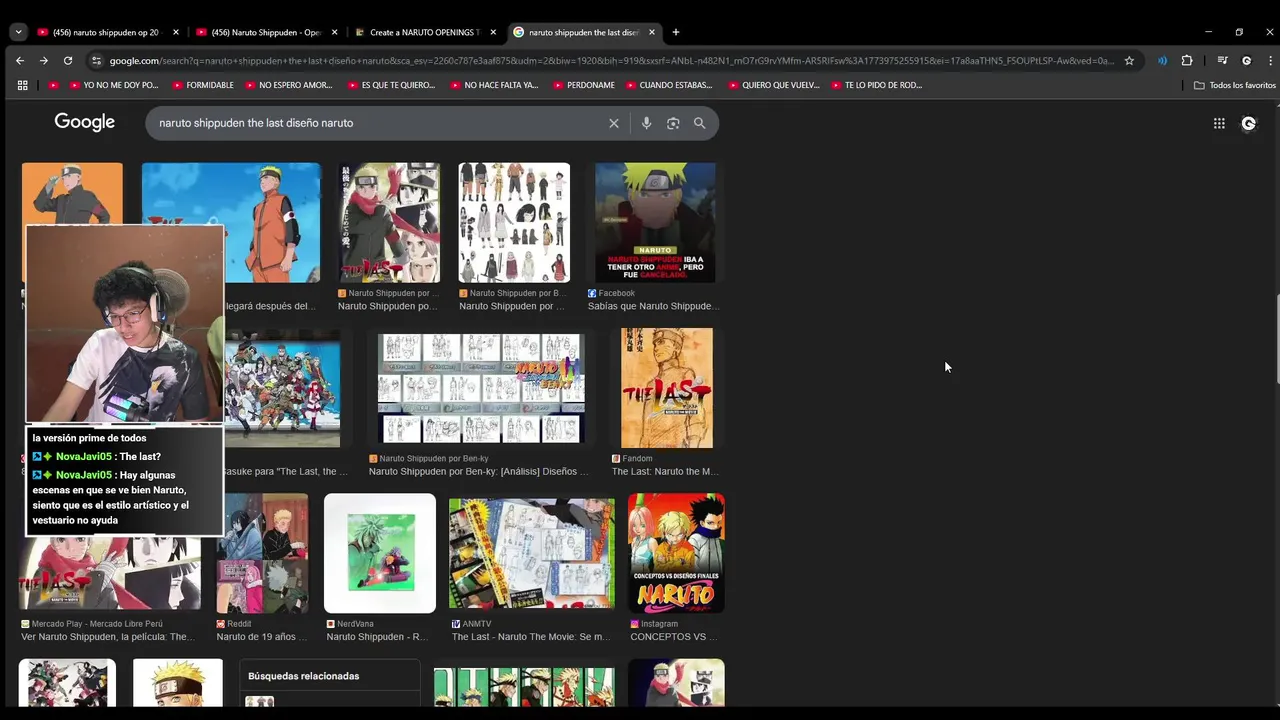Screen dimensions: 1280x720
Task: Open the media controls icon
Action: [x=1222, y=60]
